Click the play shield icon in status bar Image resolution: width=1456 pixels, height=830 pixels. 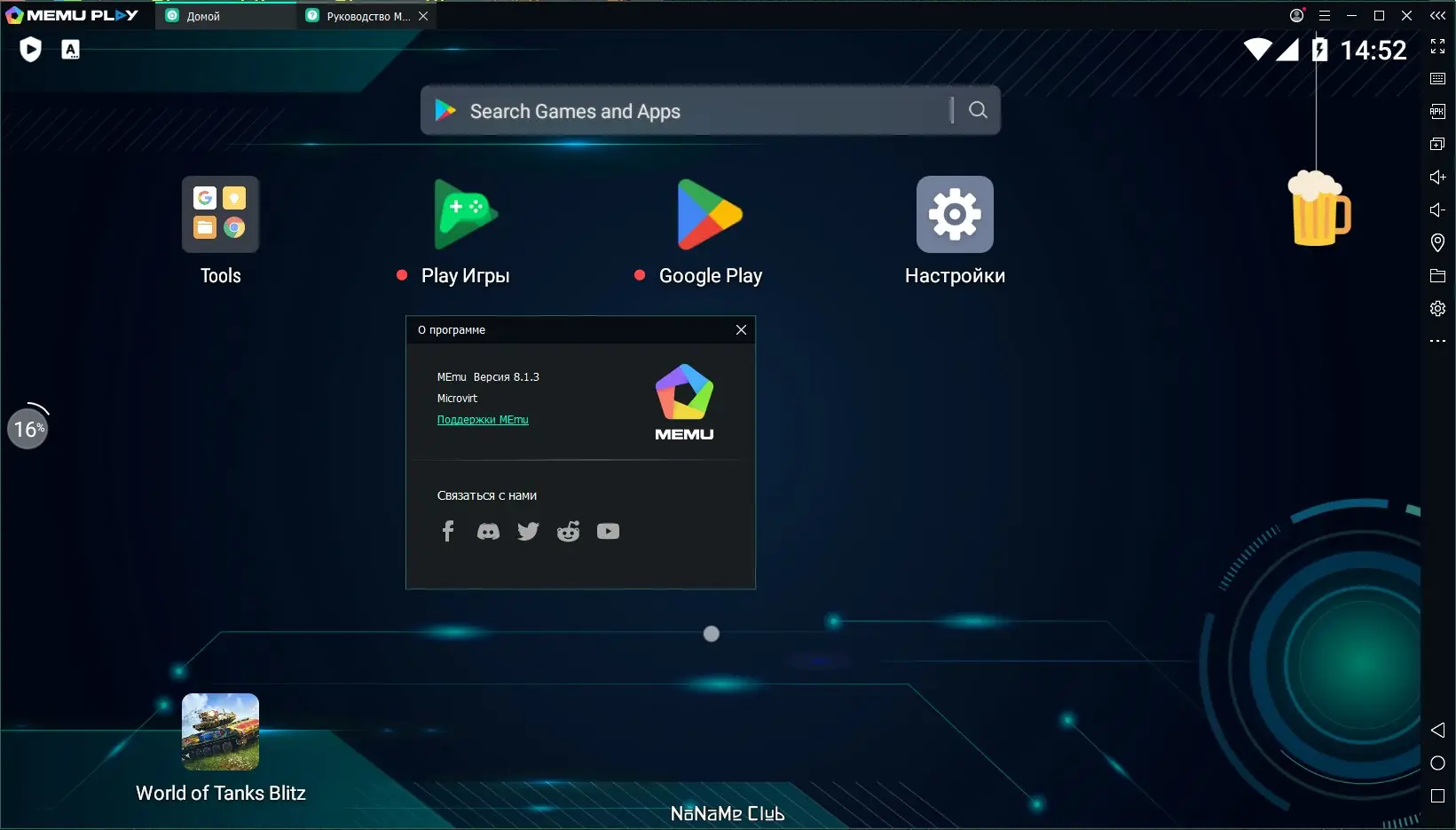[x=30, y=50]
